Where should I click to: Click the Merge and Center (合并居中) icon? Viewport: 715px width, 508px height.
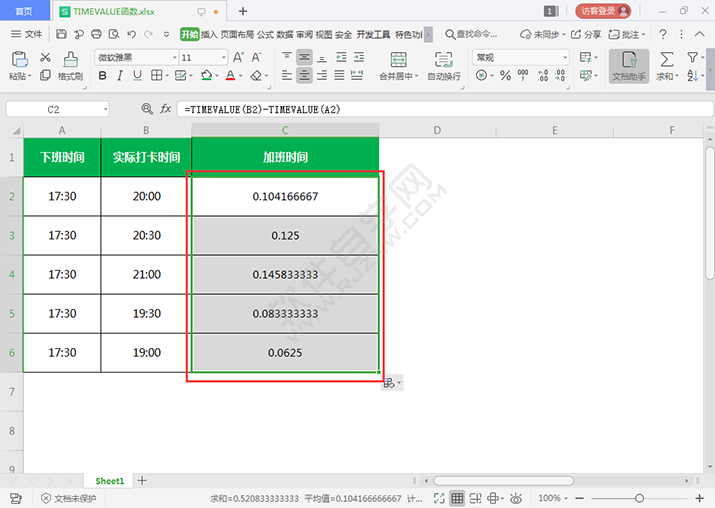click(398, 64)
